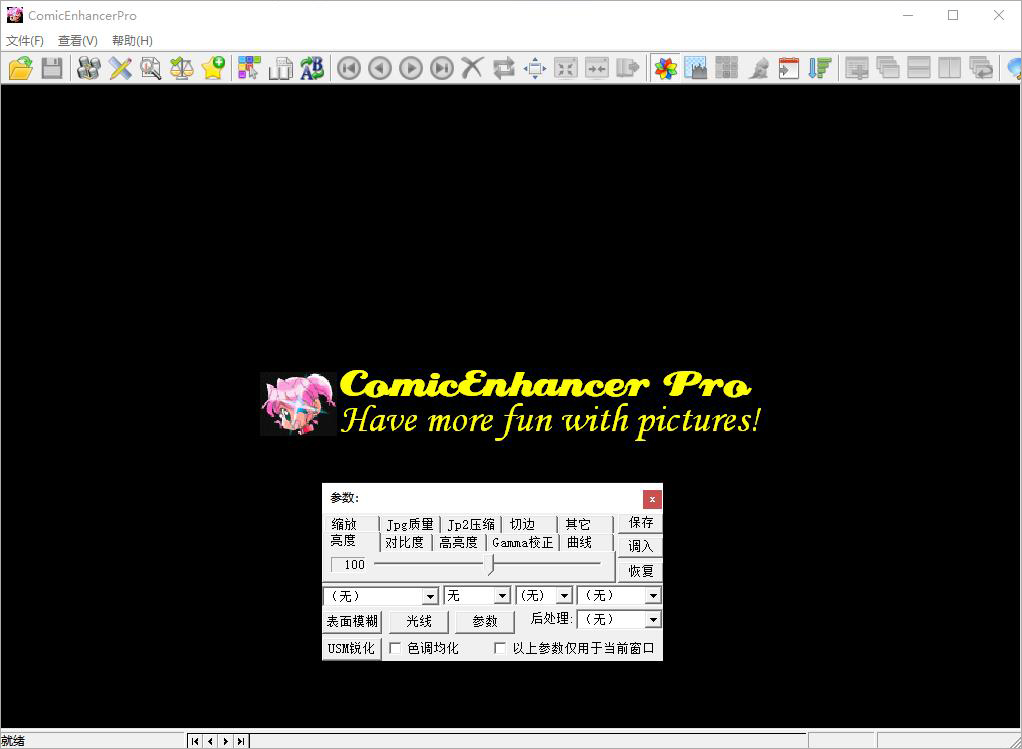Tick the 以上参数仅用于当前窗口 checkbox
This screenshot has width=1022, height=749.
point(501,648)
